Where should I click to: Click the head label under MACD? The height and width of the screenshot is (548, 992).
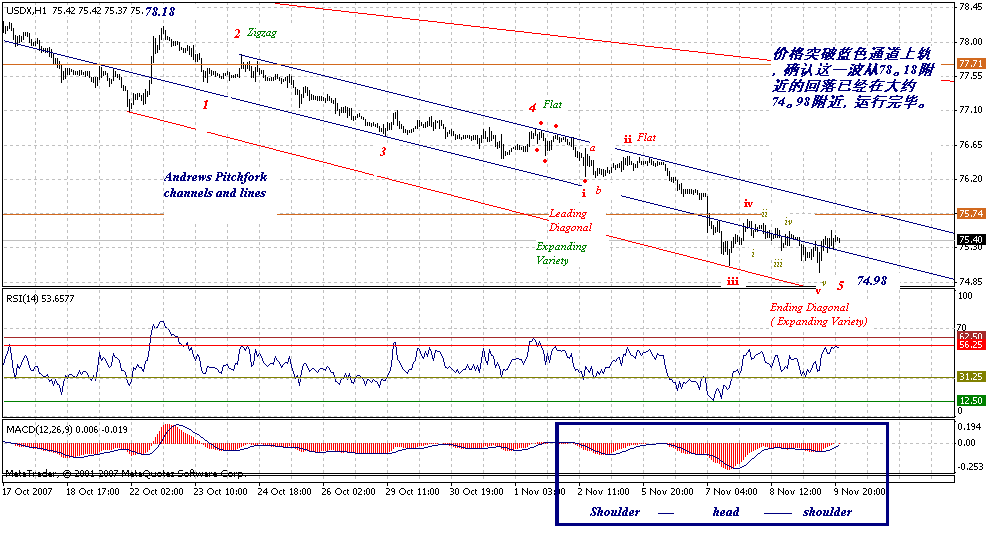coord(726,512)
